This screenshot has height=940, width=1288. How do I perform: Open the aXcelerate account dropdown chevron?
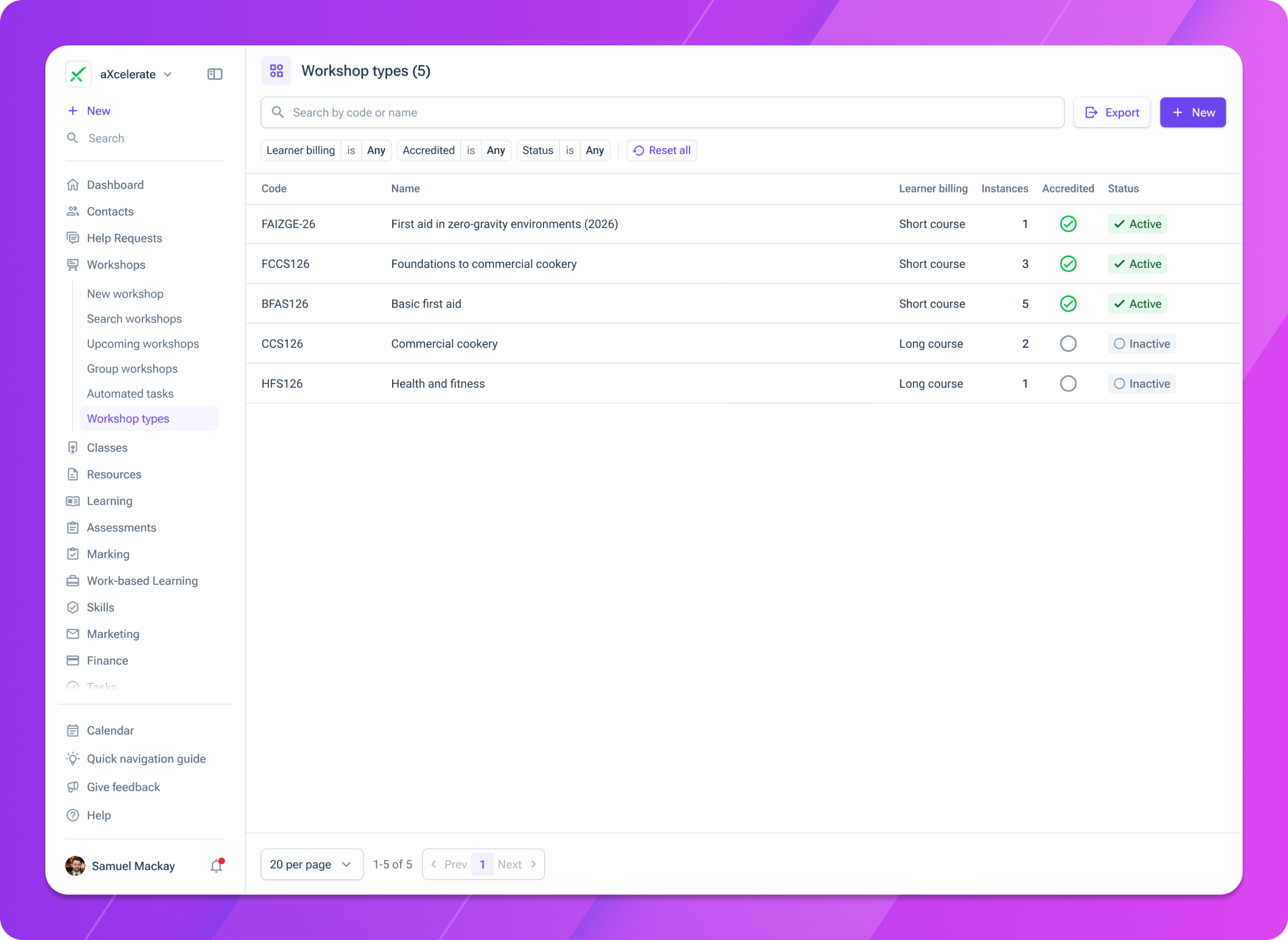point(168,74)
